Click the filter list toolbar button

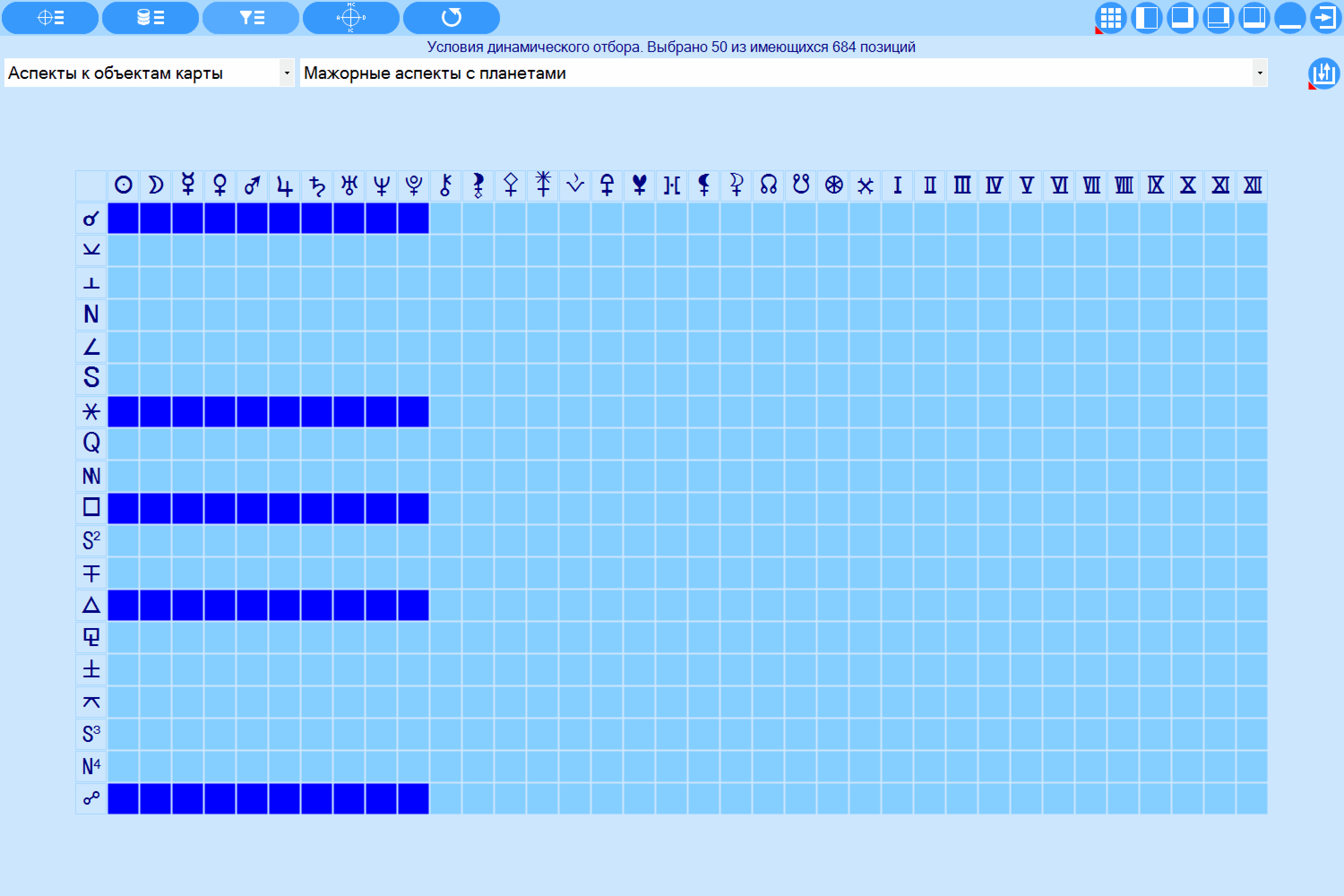click(251, 18)
